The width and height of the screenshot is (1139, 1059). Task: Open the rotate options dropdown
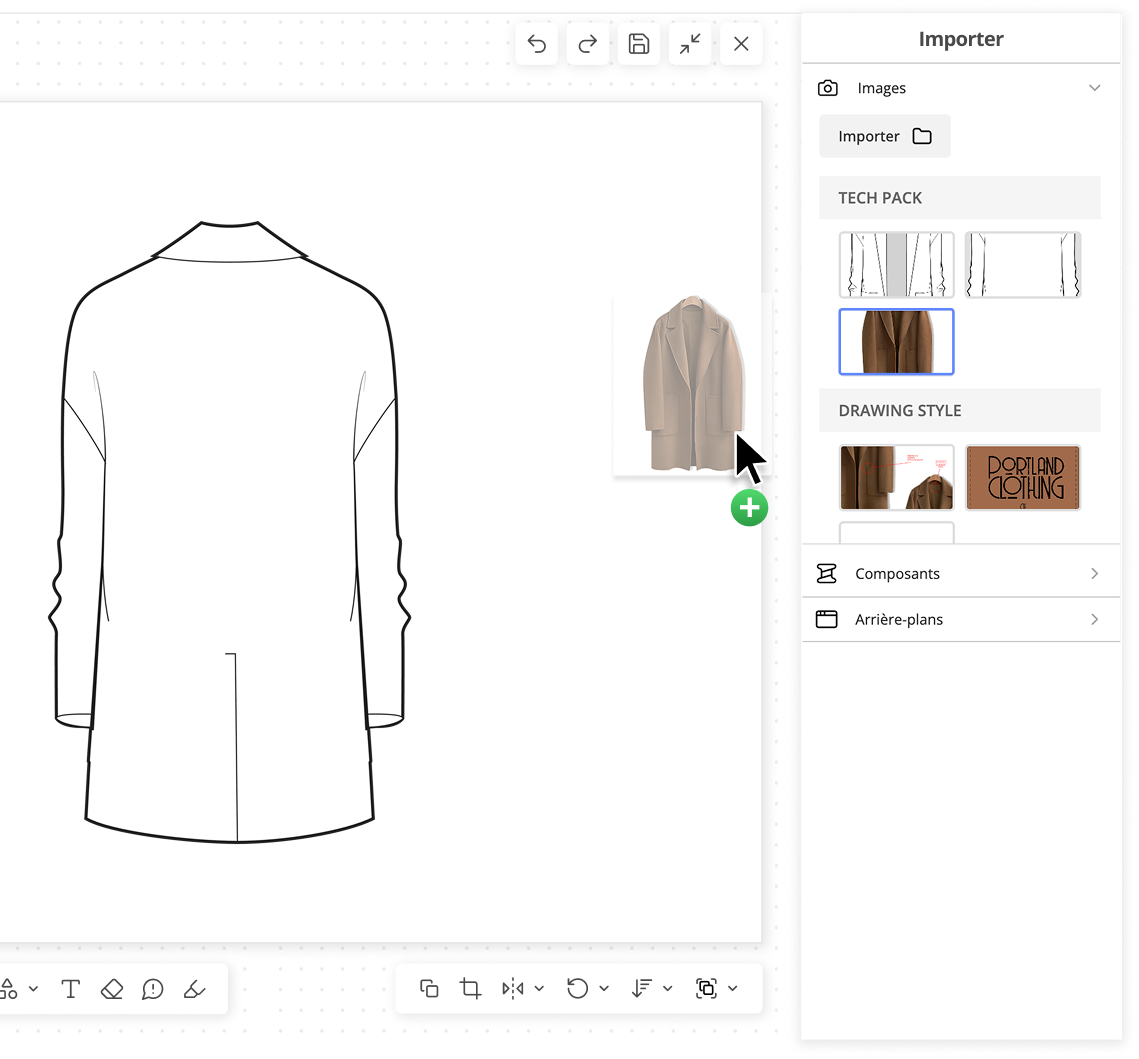click(x=603, y=988)
